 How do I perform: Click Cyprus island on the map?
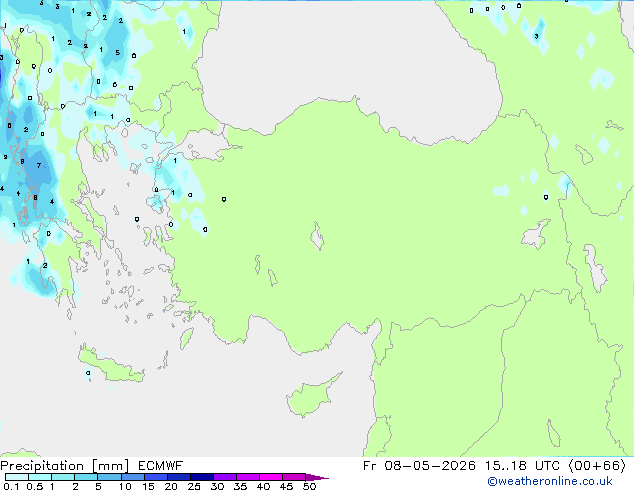coord(312,396)
